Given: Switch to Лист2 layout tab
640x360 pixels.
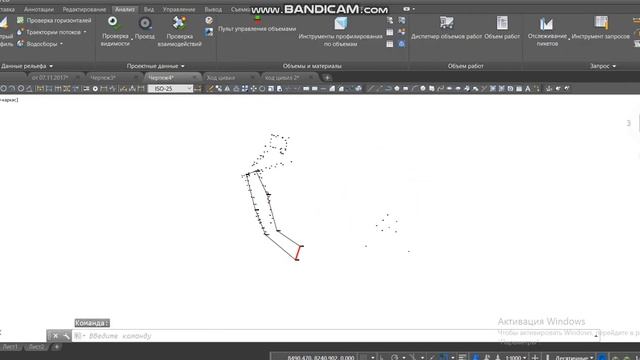Looking at the screenshot, I should pos(37,347).
